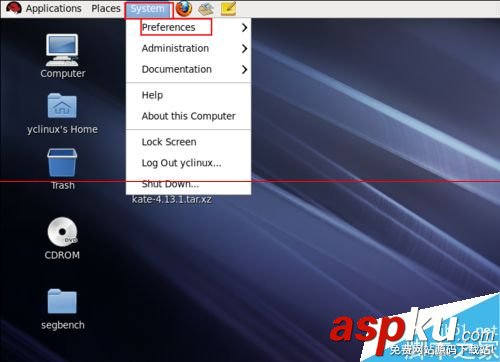Expand the Preferences arrow chevron
The height and width of the screenshot is (362, 500).
tap(244, 27)
